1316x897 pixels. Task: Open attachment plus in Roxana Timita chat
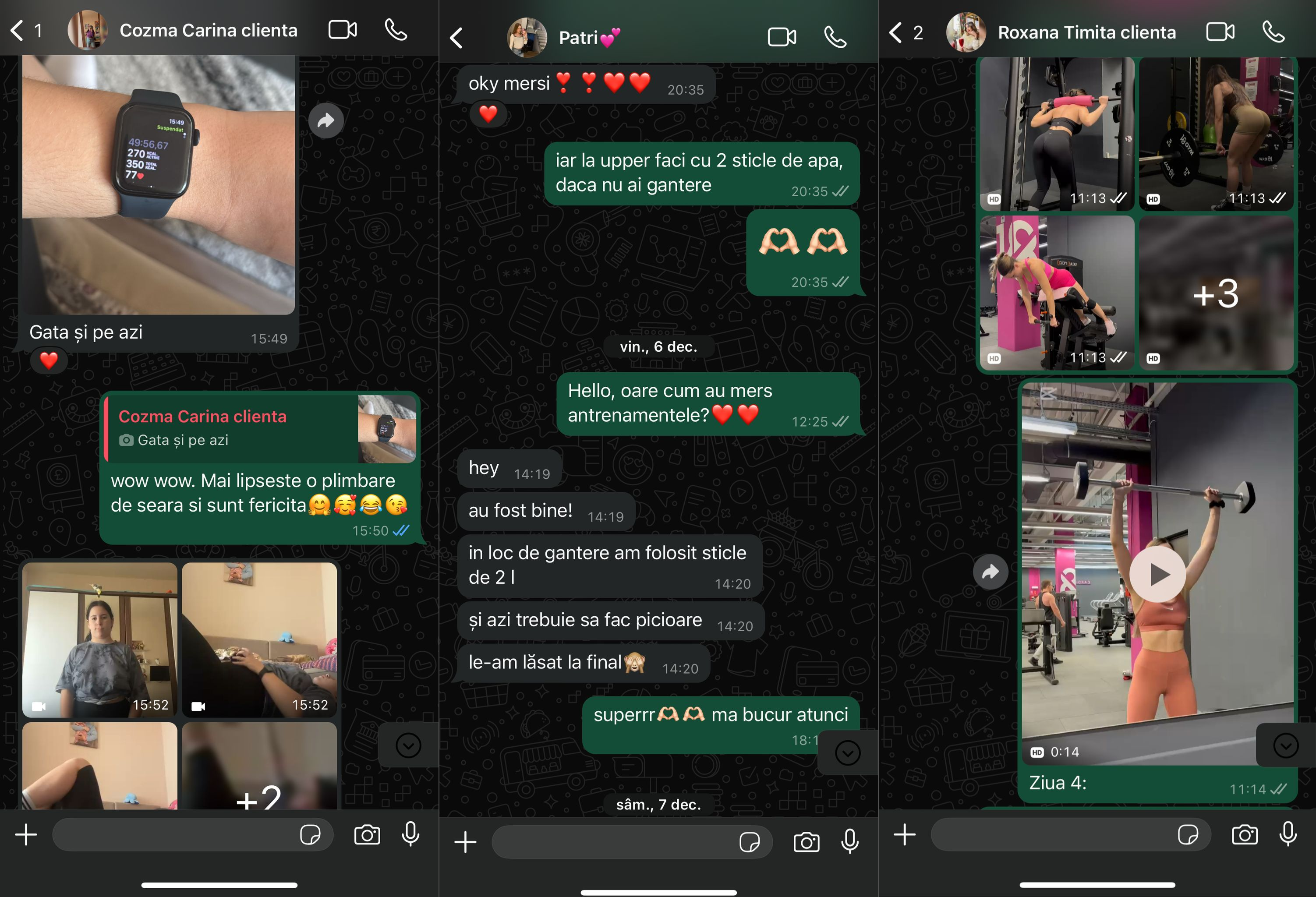[x=905, y=834]
